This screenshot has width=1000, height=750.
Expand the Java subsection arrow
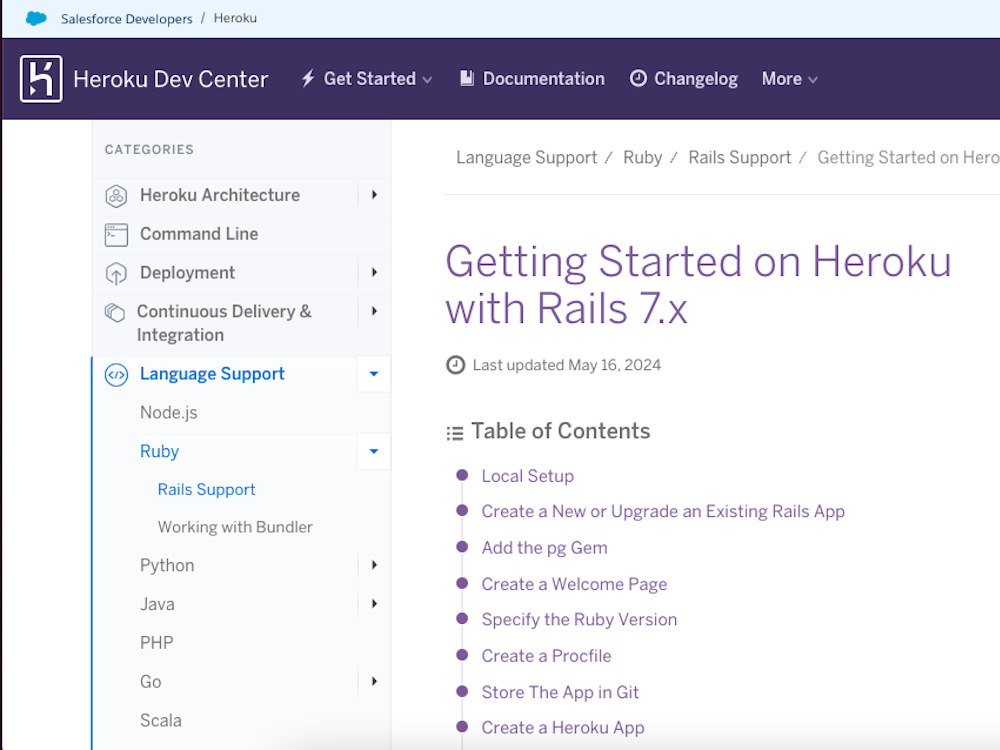click(x=374, y=603)
